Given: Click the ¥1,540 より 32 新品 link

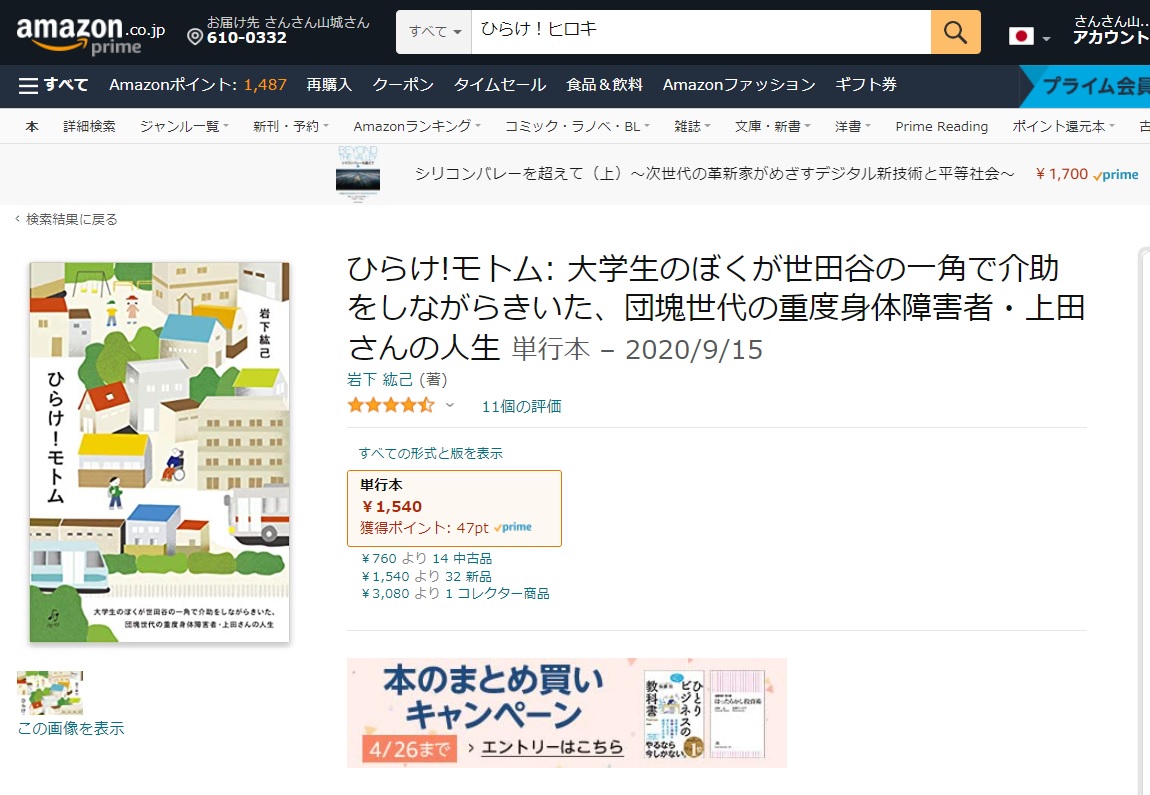Looking at the screenshot, I should tap(427, 576).
